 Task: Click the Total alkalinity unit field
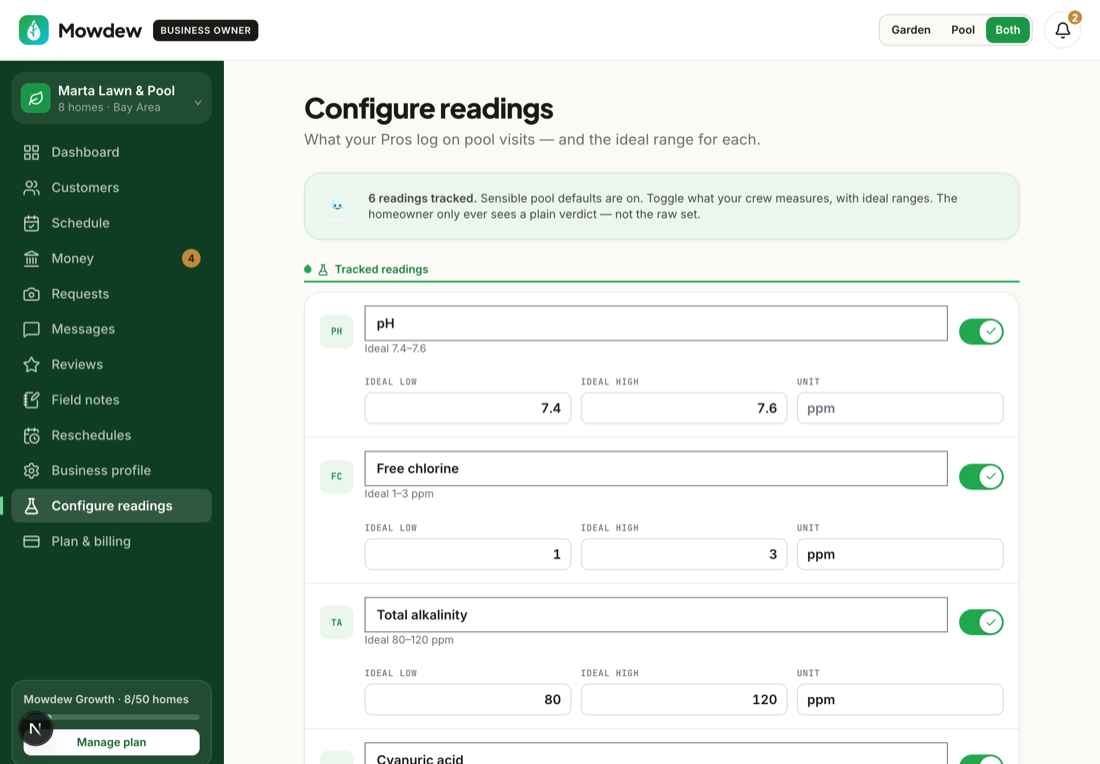900,699
